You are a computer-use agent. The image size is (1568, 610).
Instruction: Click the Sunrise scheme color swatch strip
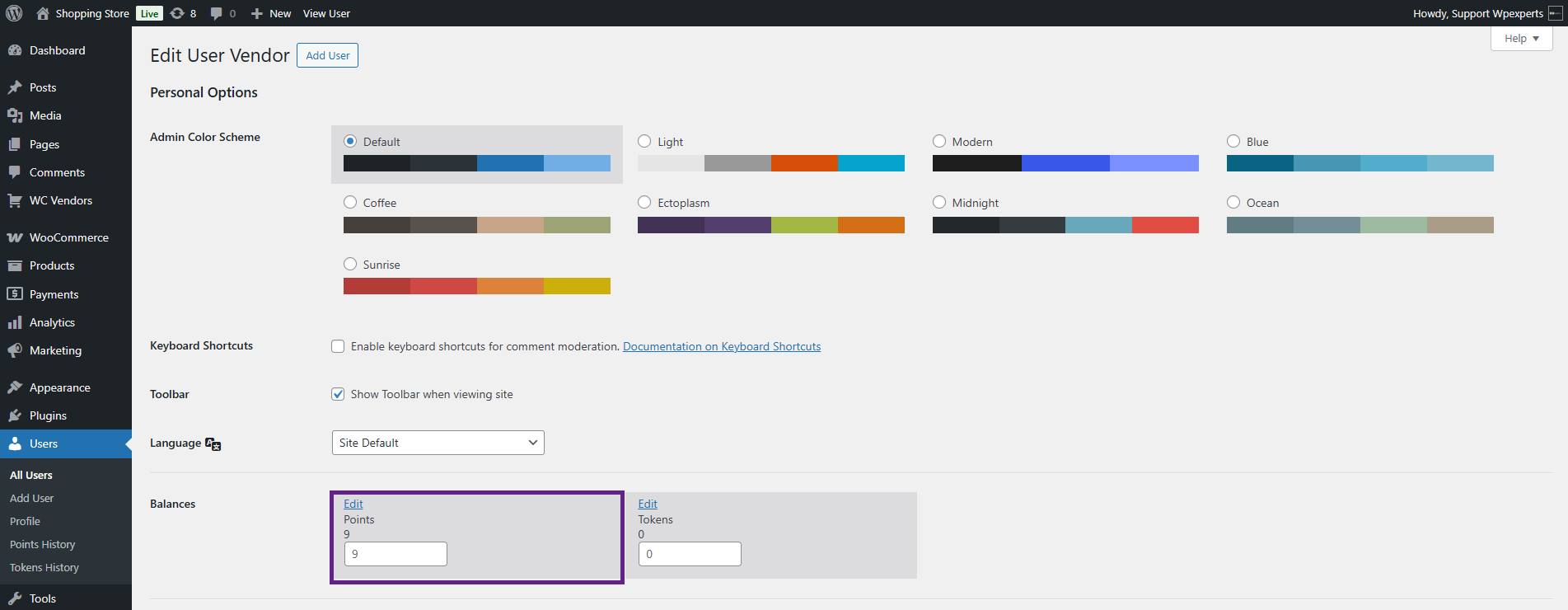(x=476, y=286)
